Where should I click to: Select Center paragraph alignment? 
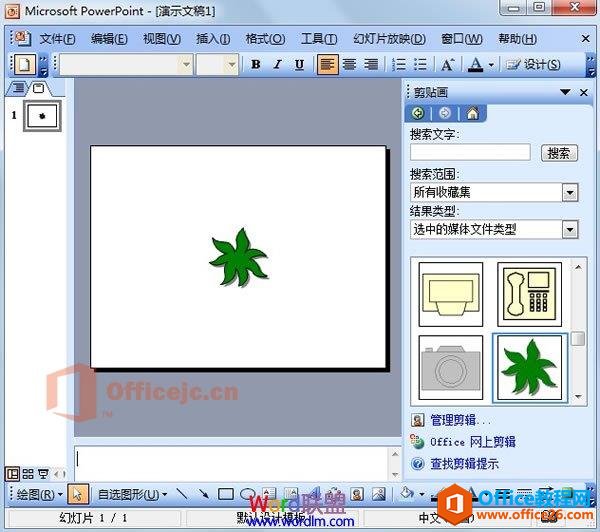tap(349, 64)
